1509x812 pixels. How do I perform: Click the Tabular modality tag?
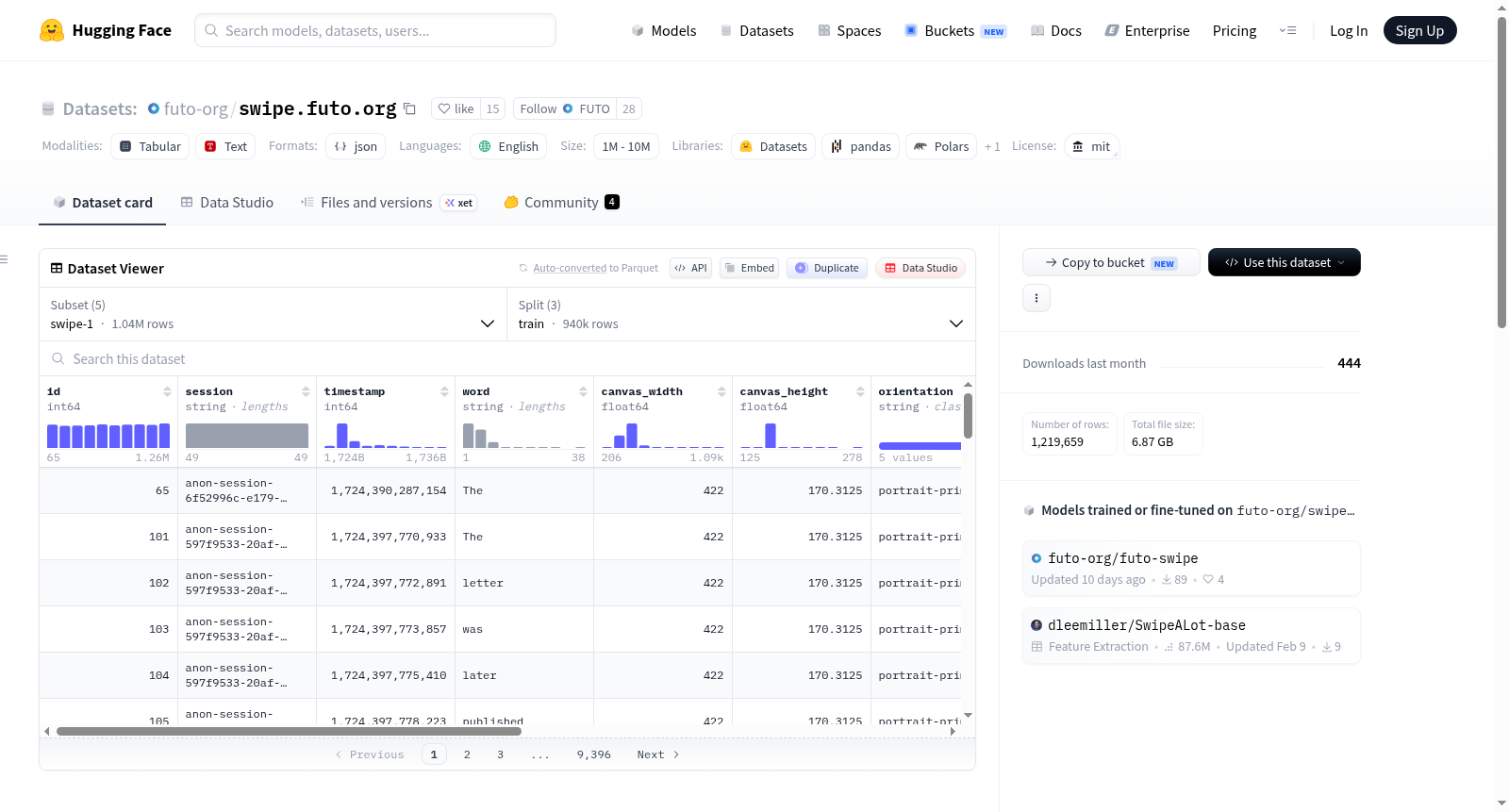click(x=150, y=146)
